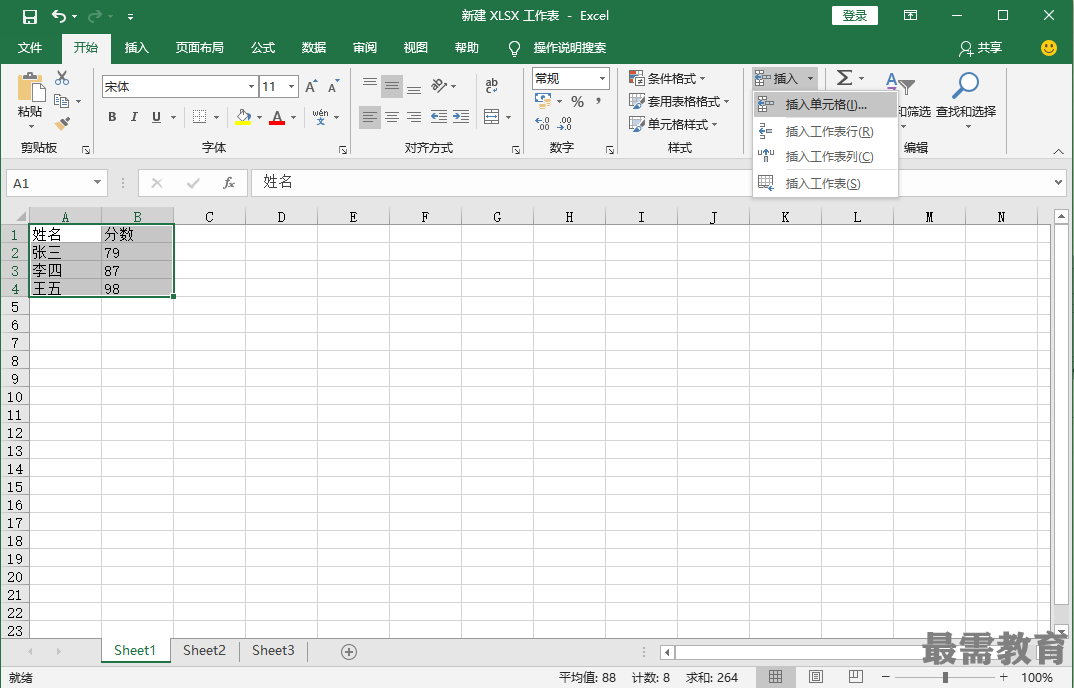This screenshot has height=688, width=1074.
Task: Click the AutoSum sigma icon
Action: pyautogui.click(x=845, y=78)
